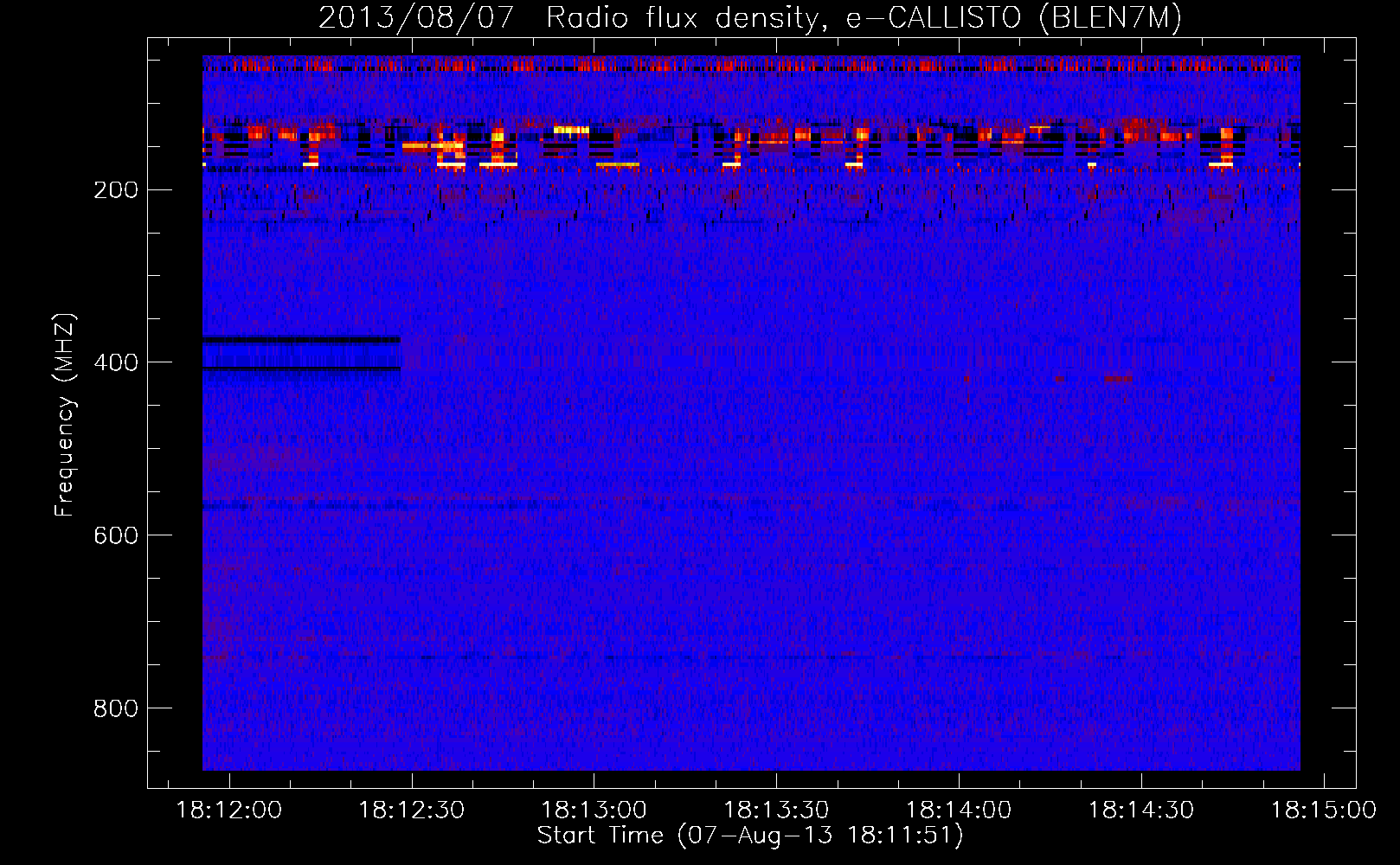Click the 600 frequency tick label
The height and width of the screenshot is (865, 1400).
click(x=116, y=536)
